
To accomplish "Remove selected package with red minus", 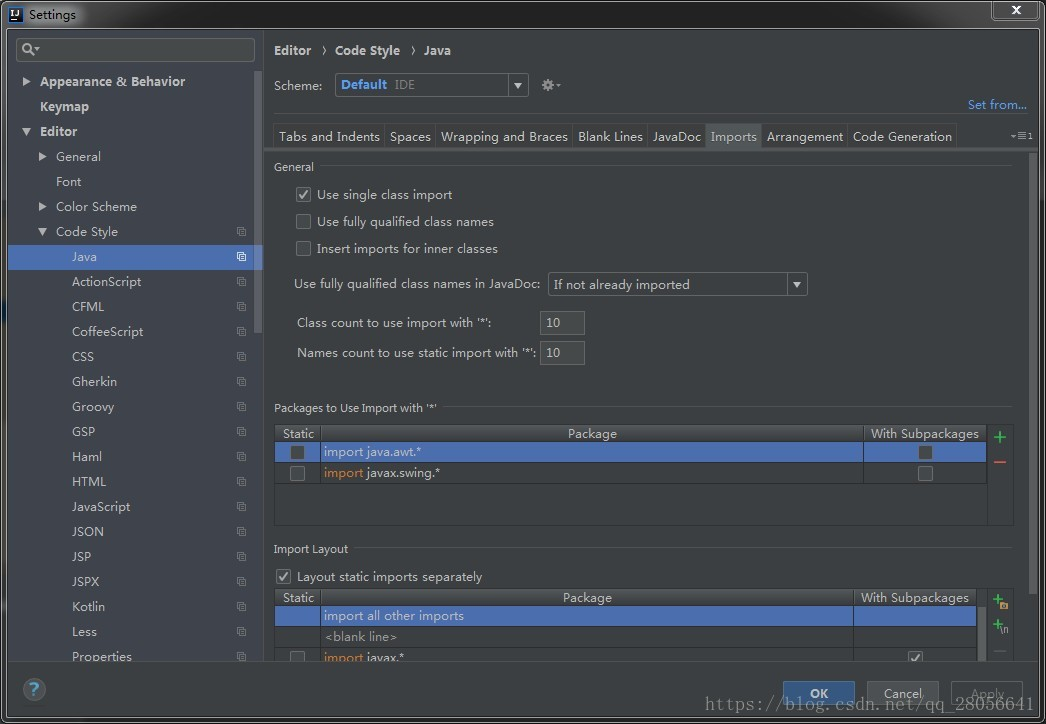I will pyautogui.click(x=999, y=462).
